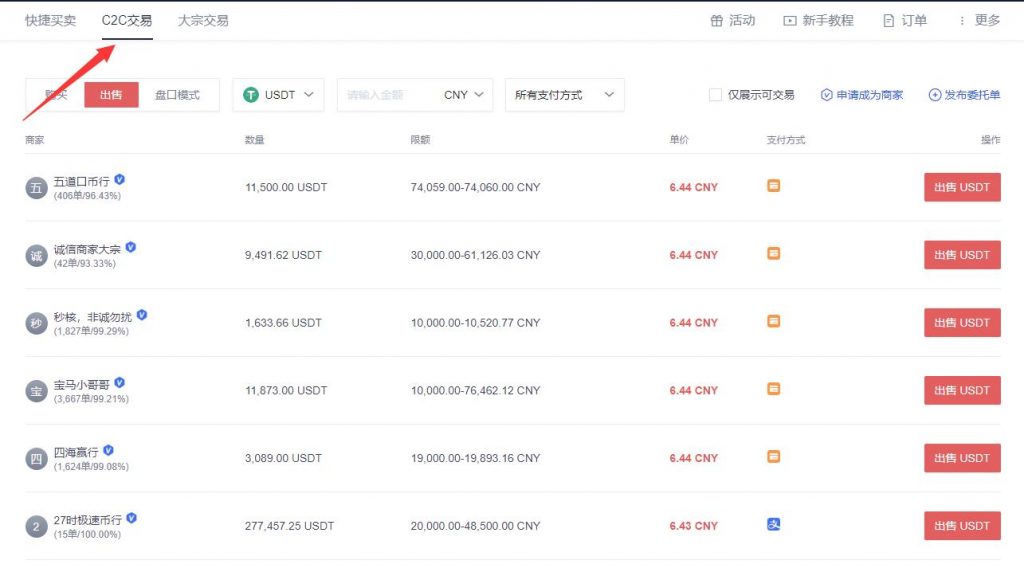Open the CNY currency dropdown

tap(464, 95)
